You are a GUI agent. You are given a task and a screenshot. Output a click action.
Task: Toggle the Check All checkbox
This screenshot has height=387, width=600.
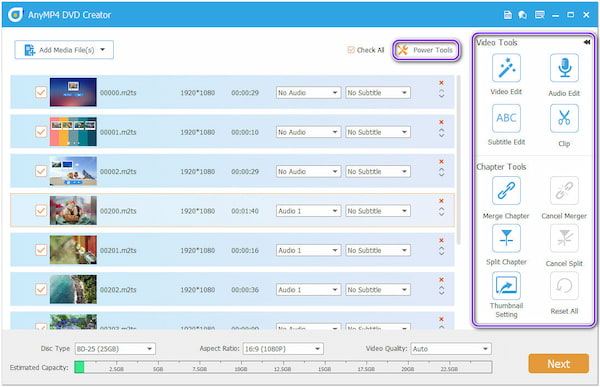click(x=351, y=50)
